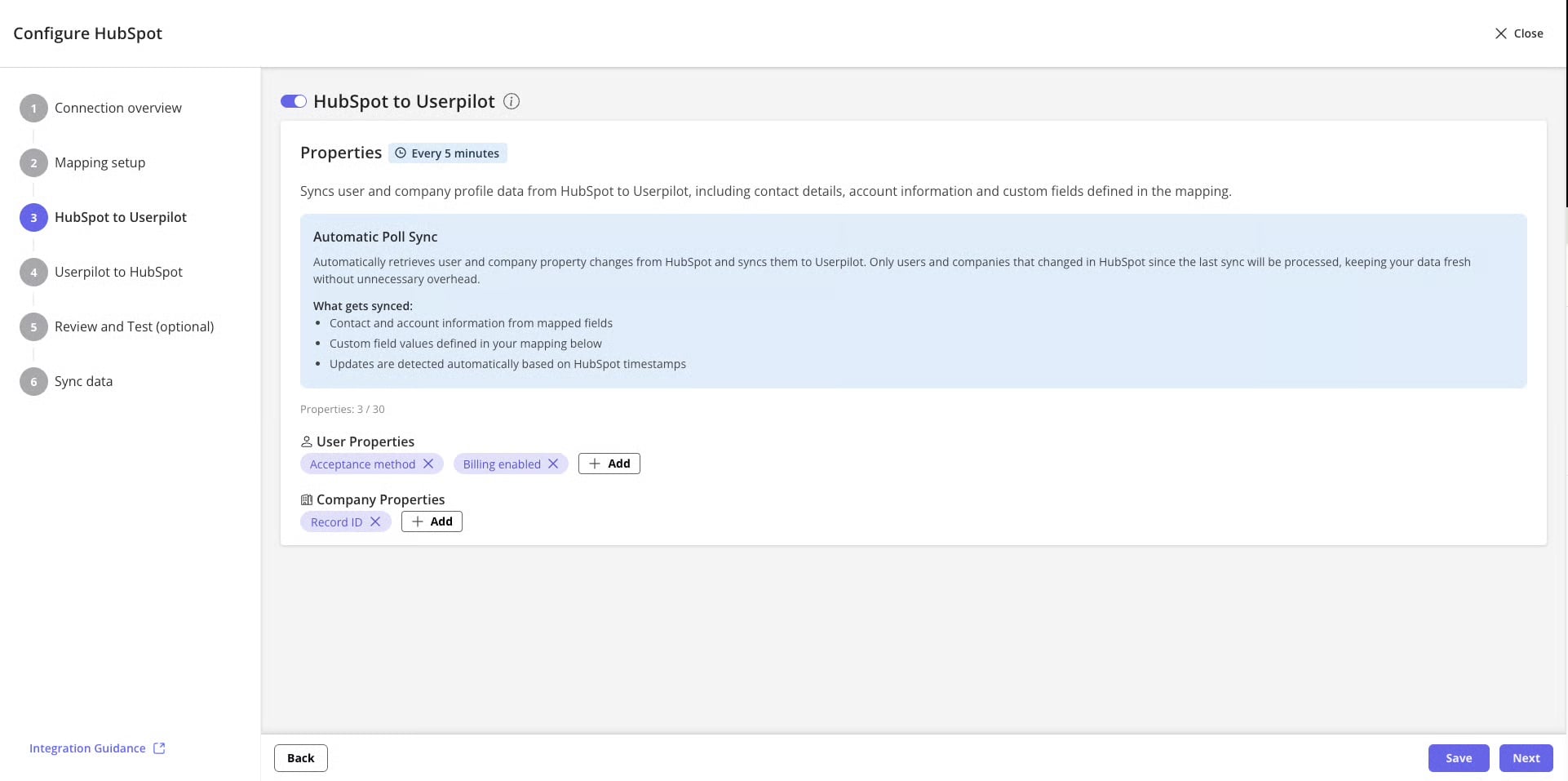
Task: Open the info icon next to HubSpot to Userpilot
Action: coord(512,101)
